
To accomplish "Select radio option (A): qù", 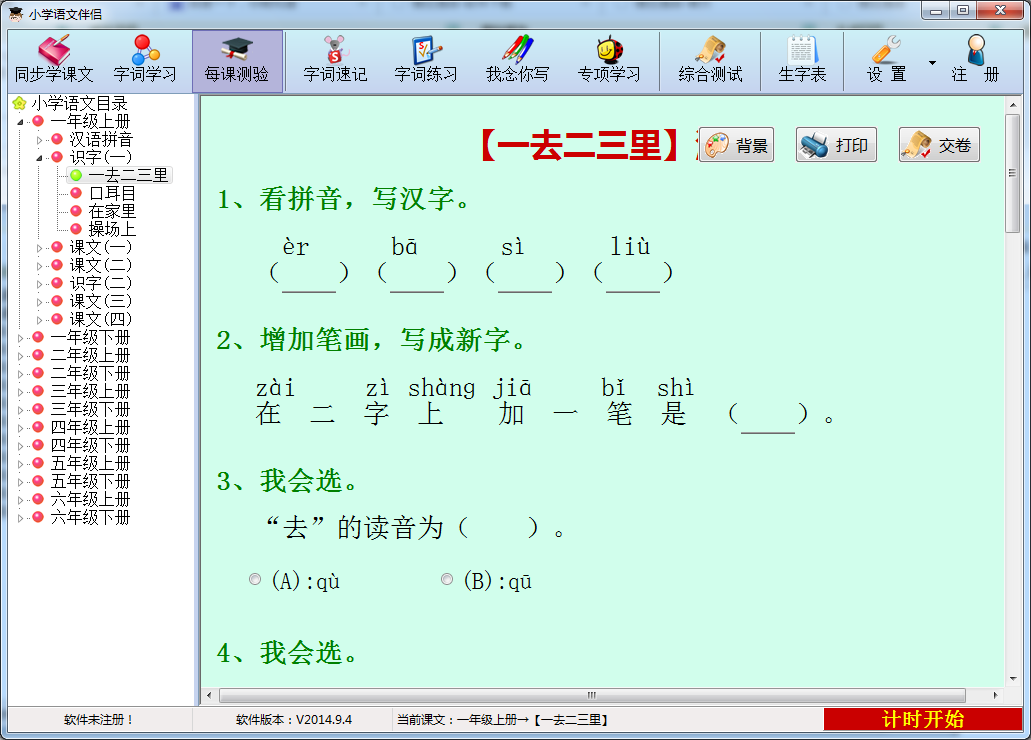I will 255,579.
